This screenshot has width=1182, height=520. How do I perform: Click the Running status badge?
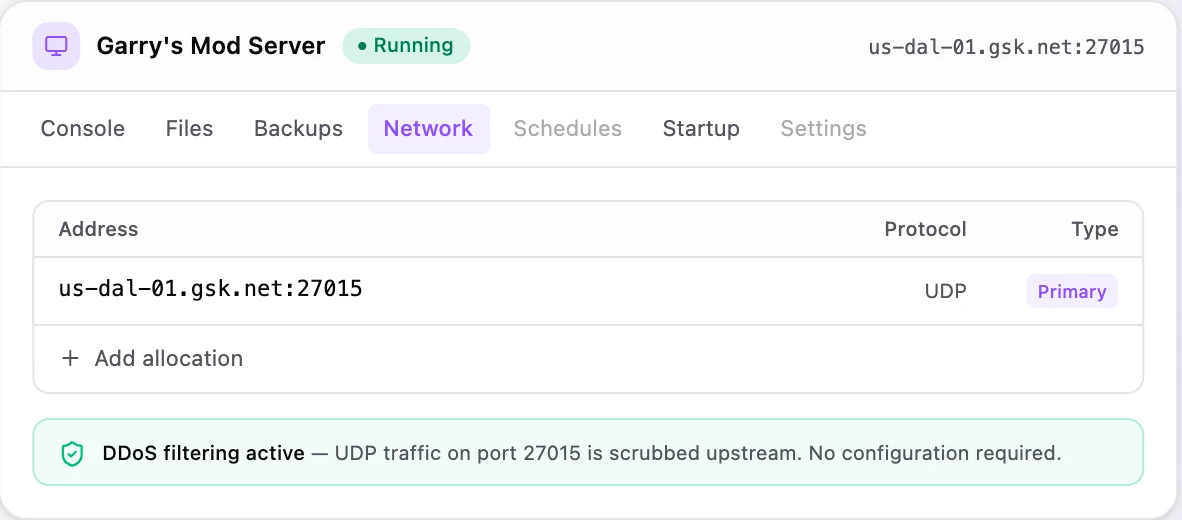click(x=406, y=46)
